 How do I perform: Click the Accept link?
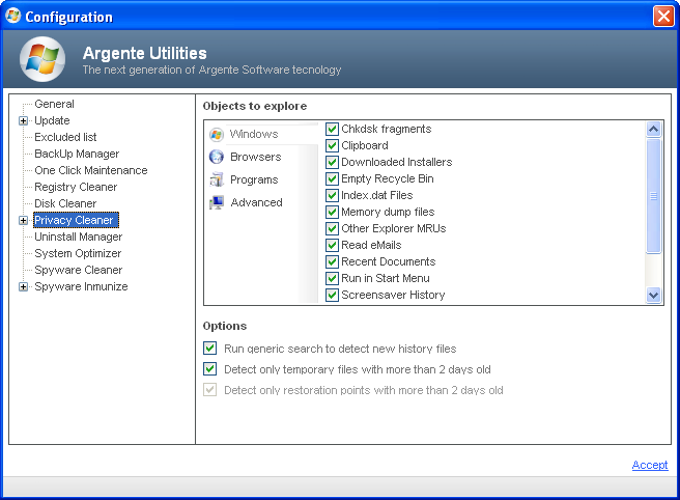coord(650,465)
